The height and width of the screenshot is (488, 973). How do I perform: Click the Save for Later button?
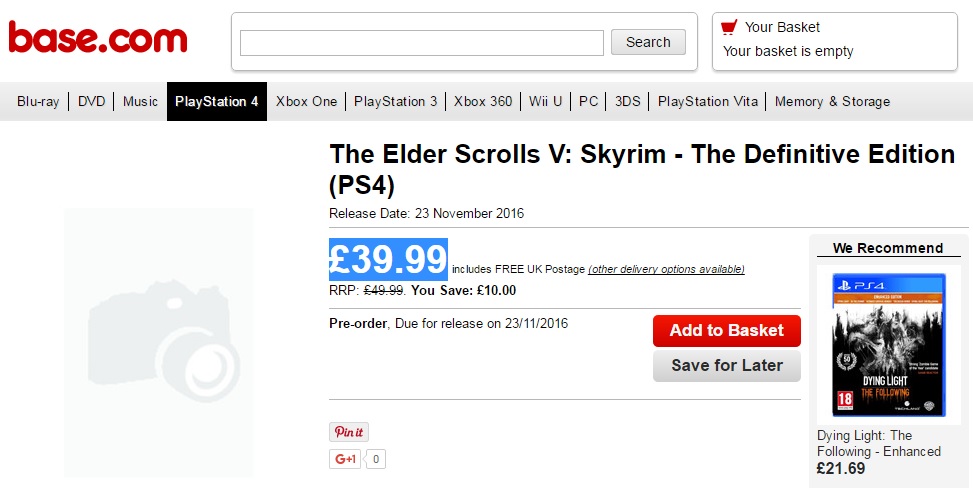click(726, 365)
